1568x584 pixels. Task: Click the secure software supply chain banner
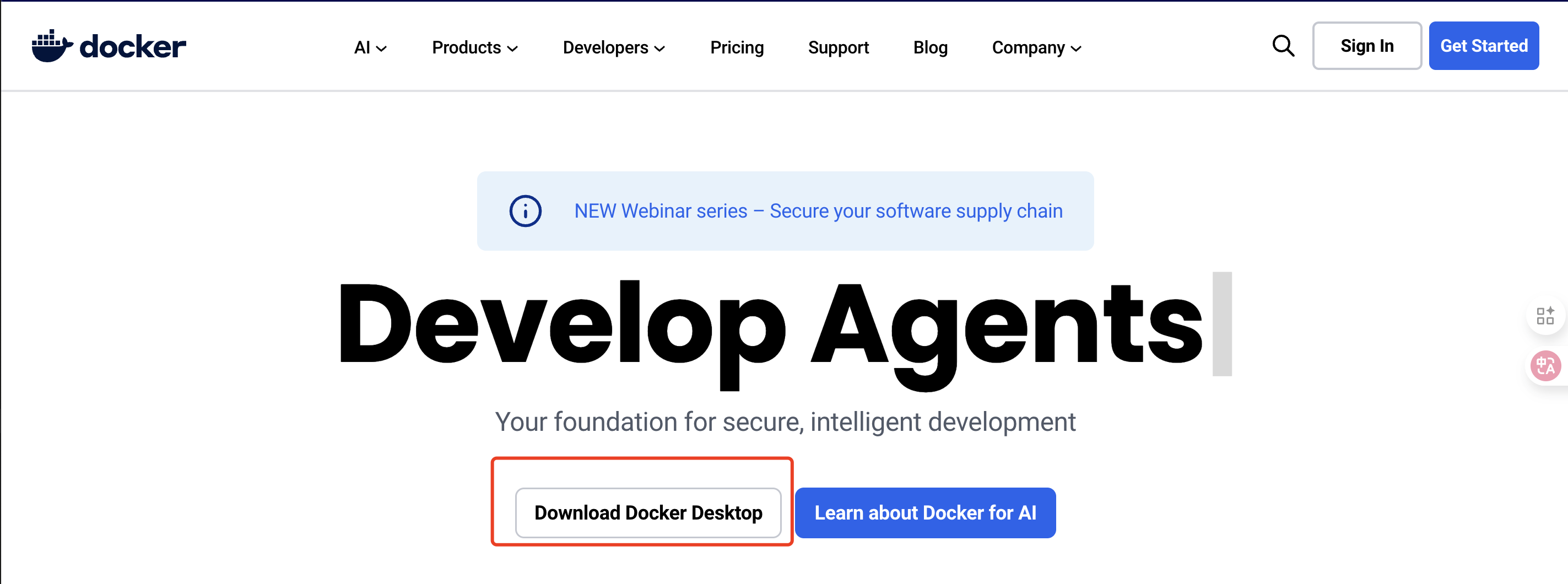pos(785,210)
